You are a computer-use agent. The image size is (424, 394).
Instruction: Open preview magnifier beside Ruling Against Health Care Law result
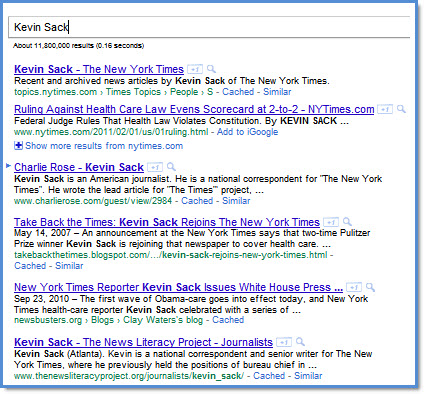(401, 109)
